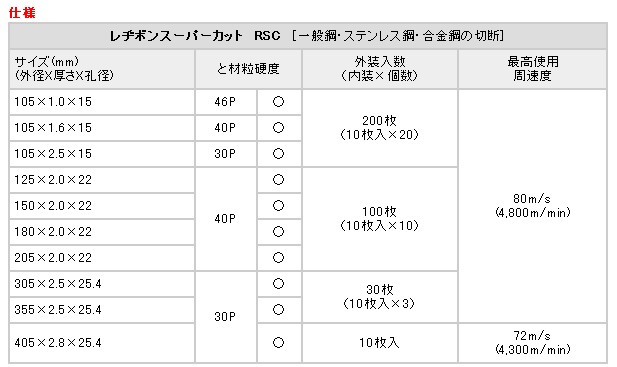This screenshot has width=617, height=367.
Task: Click the circle mark in the 150×2.0×22 row
Action: tap(278, 206)
